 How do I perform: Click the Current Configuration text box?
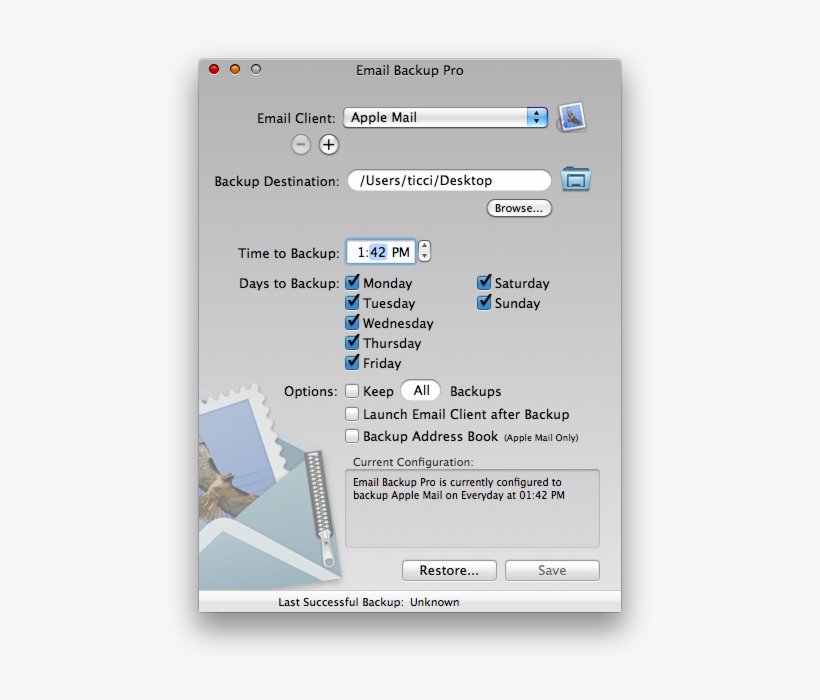(472, 508)
